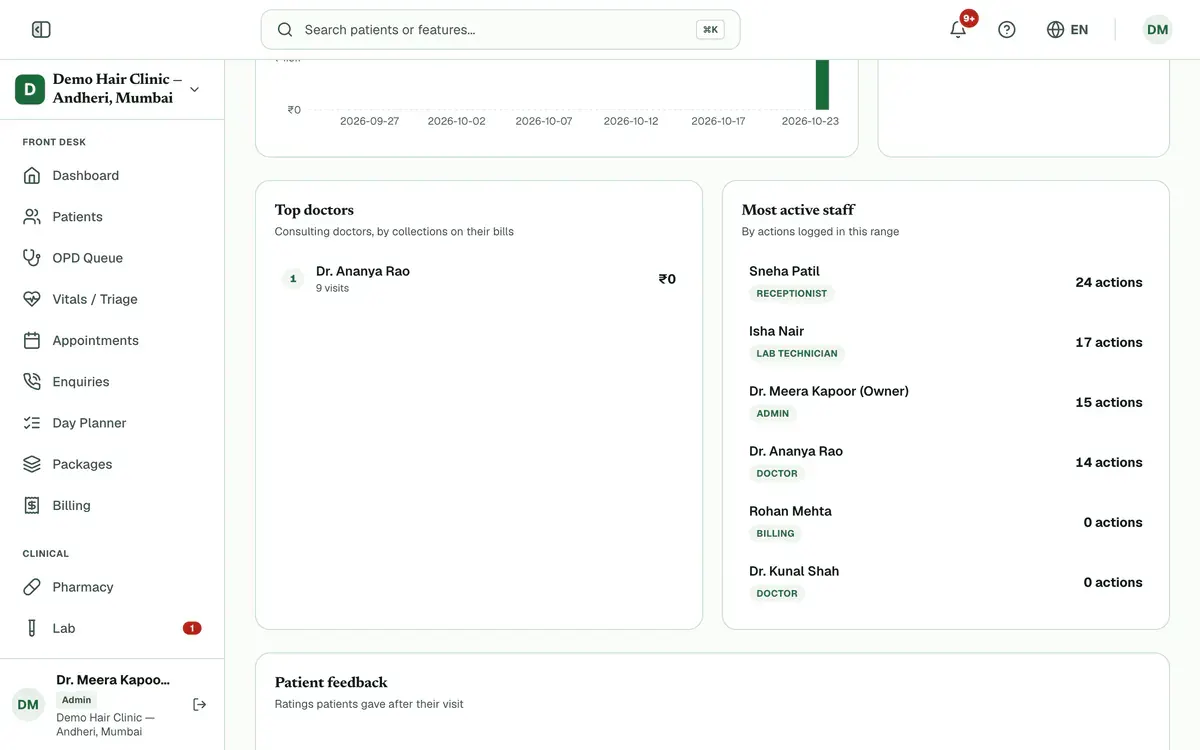Open the help question mark icon
1200x750 pixels.
(1007, 30)
